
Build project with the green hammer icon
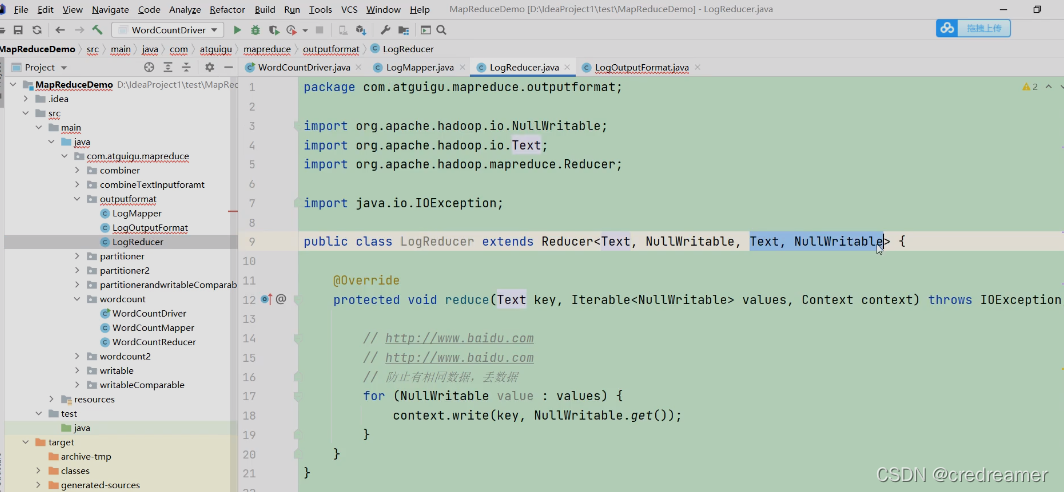click(x=98, y=30)
